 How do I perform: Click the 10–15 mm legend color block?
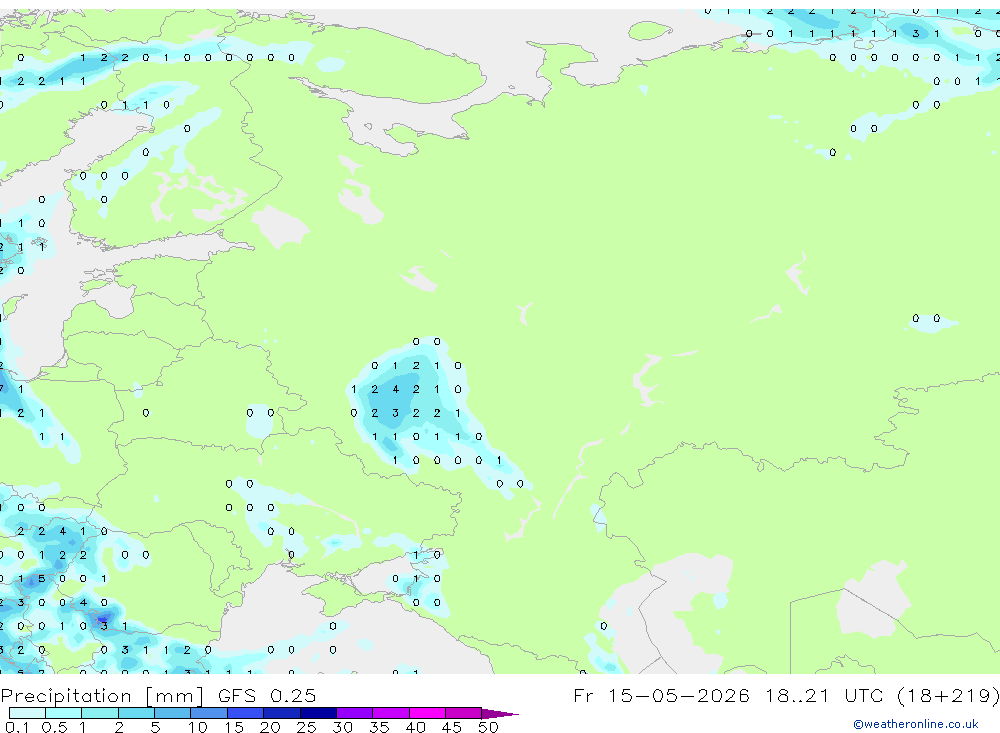[209, 713]
